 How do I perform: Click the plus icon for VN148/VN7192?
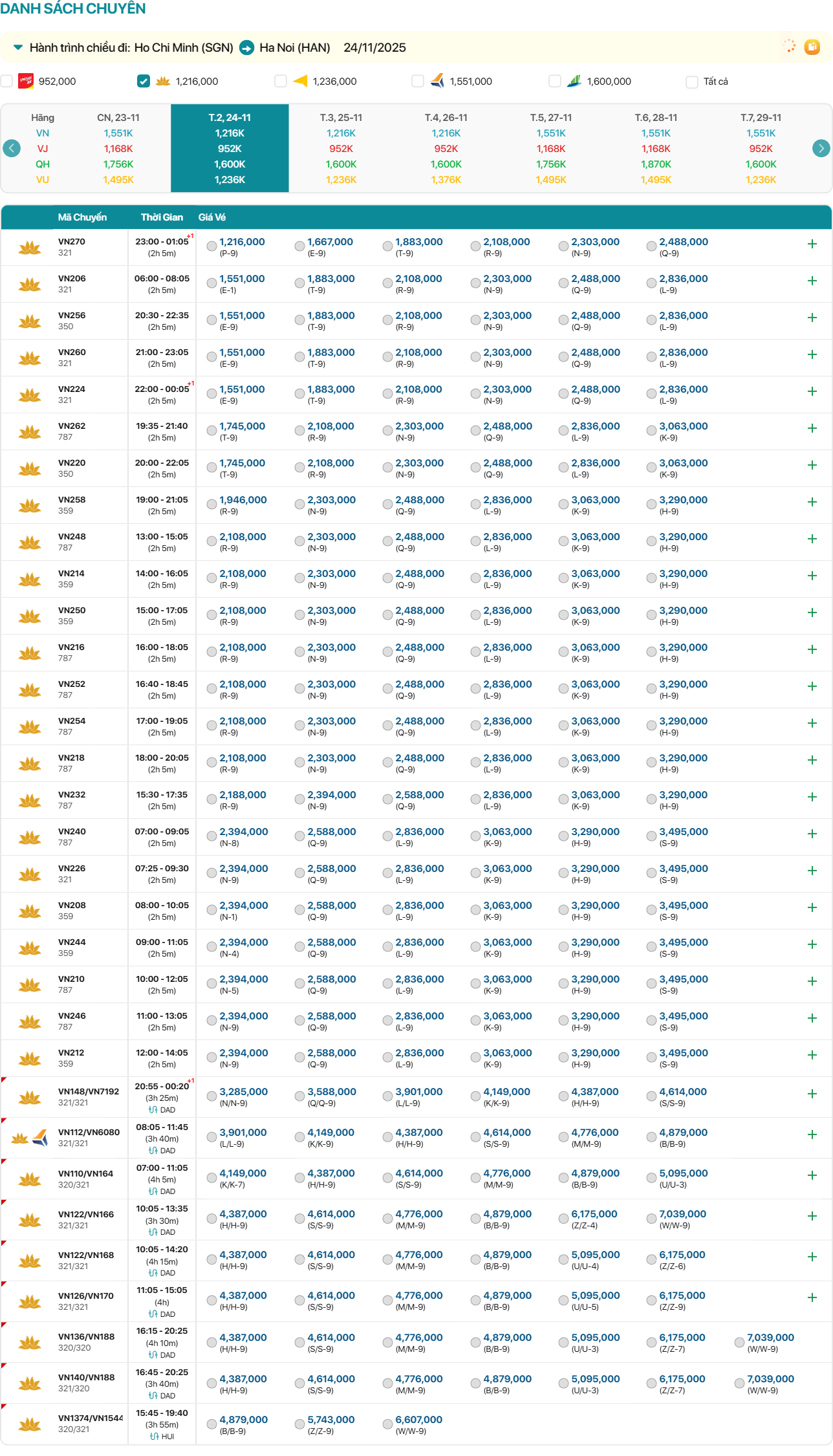(x=812, y=1094)
